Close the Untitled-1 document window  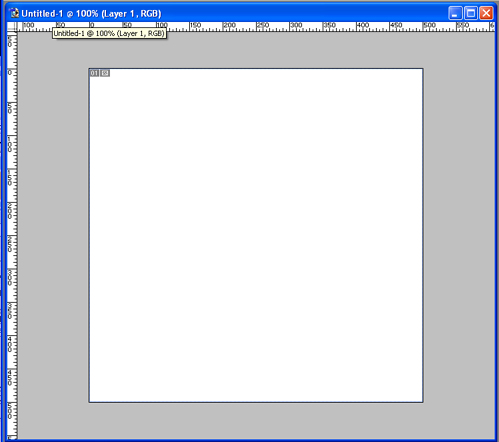tap(486, 13)
